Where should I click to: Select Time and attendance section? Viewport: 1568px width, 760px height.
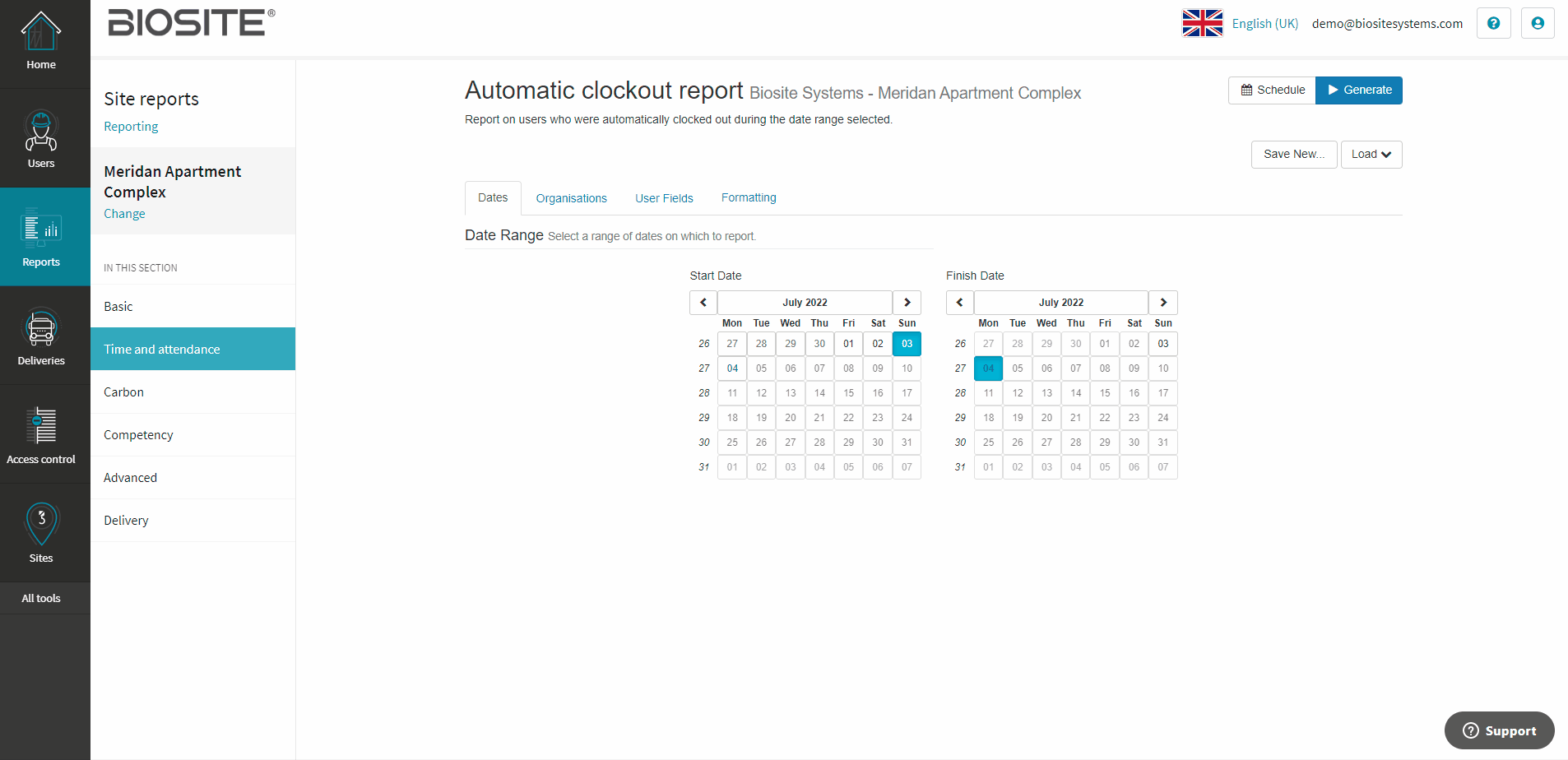pyautogui.click(x=193, y=349)
